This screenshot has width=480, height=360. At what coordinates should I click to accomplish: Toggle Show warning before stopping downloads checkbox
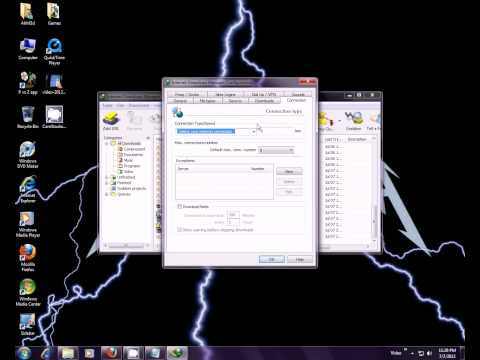(x=179, y=230)
